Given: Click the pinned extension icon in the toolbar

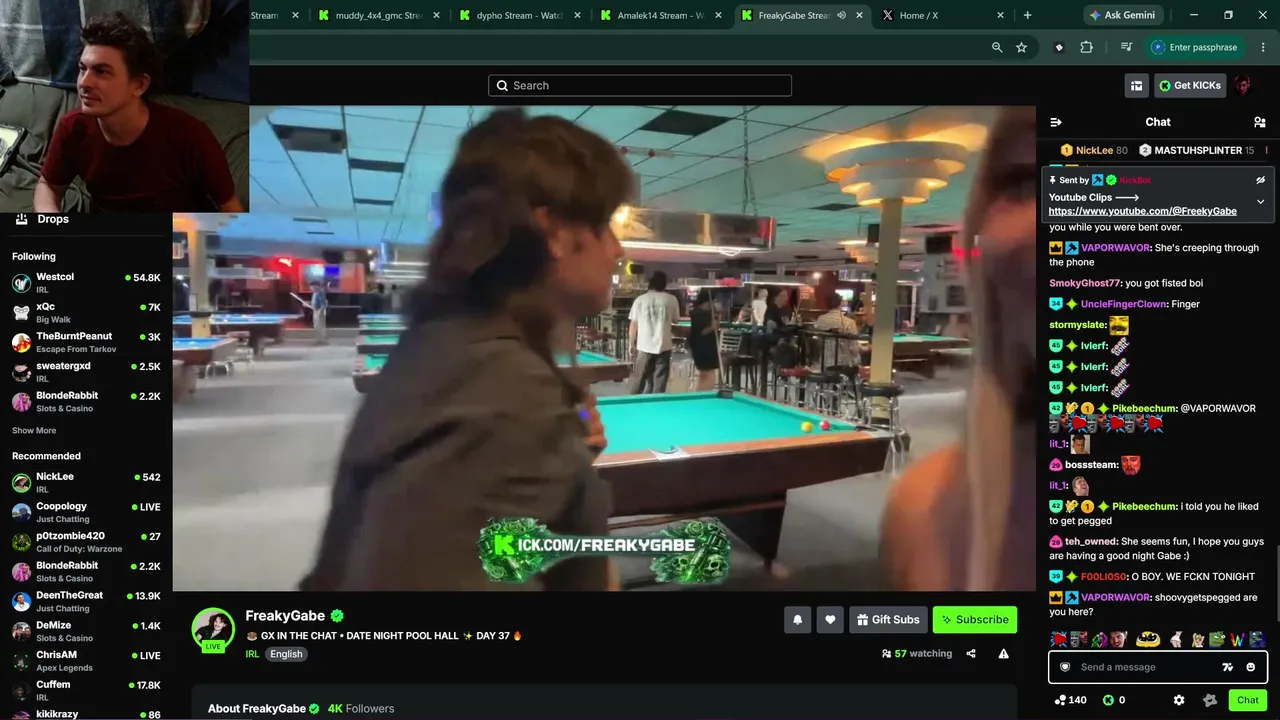Looking at the screenshot, I should 1059,47.
